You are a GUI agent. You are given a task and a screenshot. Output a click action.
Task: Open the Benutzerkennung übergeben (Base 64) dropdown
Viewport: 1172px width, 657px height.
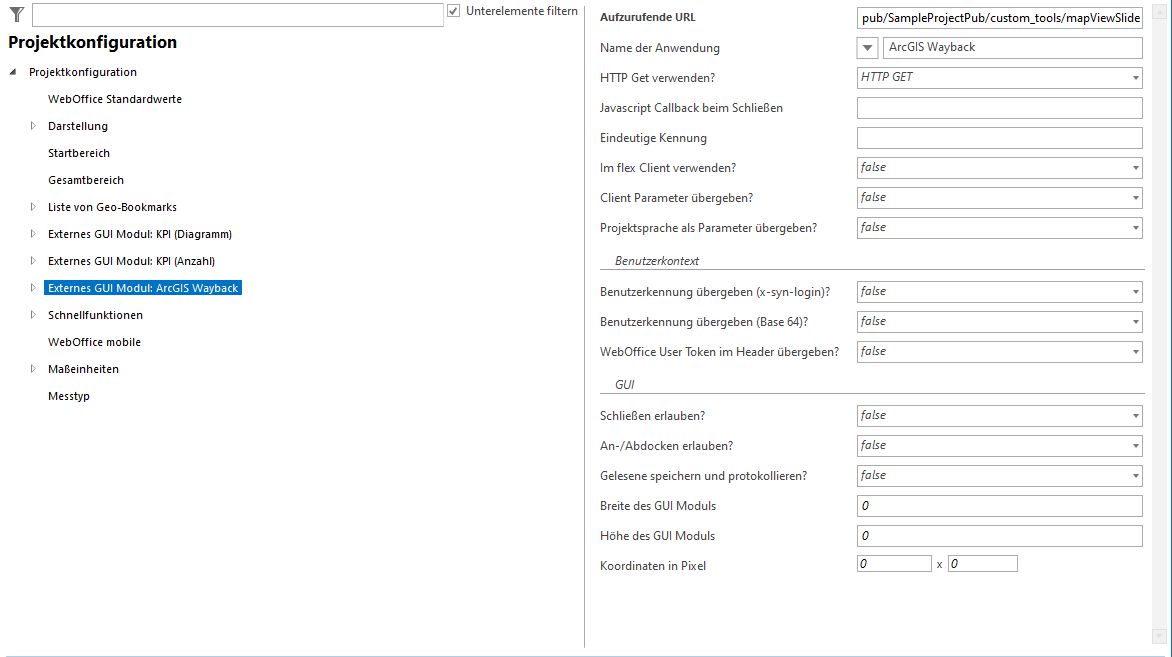(1135, 321)
